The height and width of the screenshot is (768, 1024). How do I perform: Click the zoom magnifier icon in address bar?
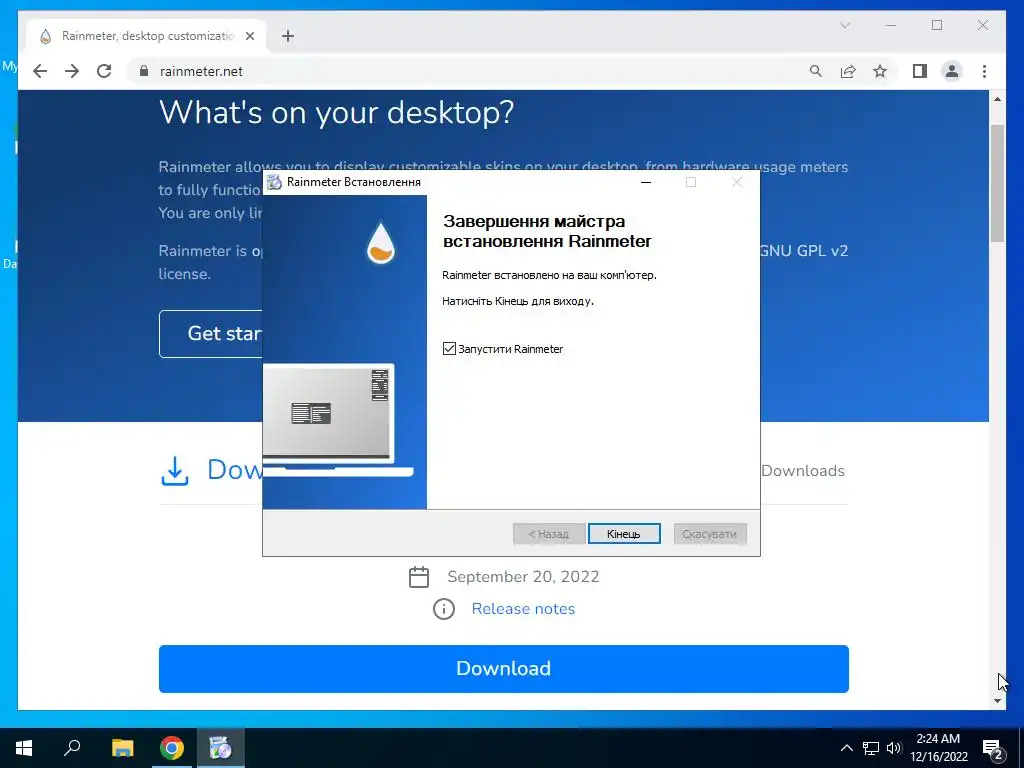(x=815, y=71)
